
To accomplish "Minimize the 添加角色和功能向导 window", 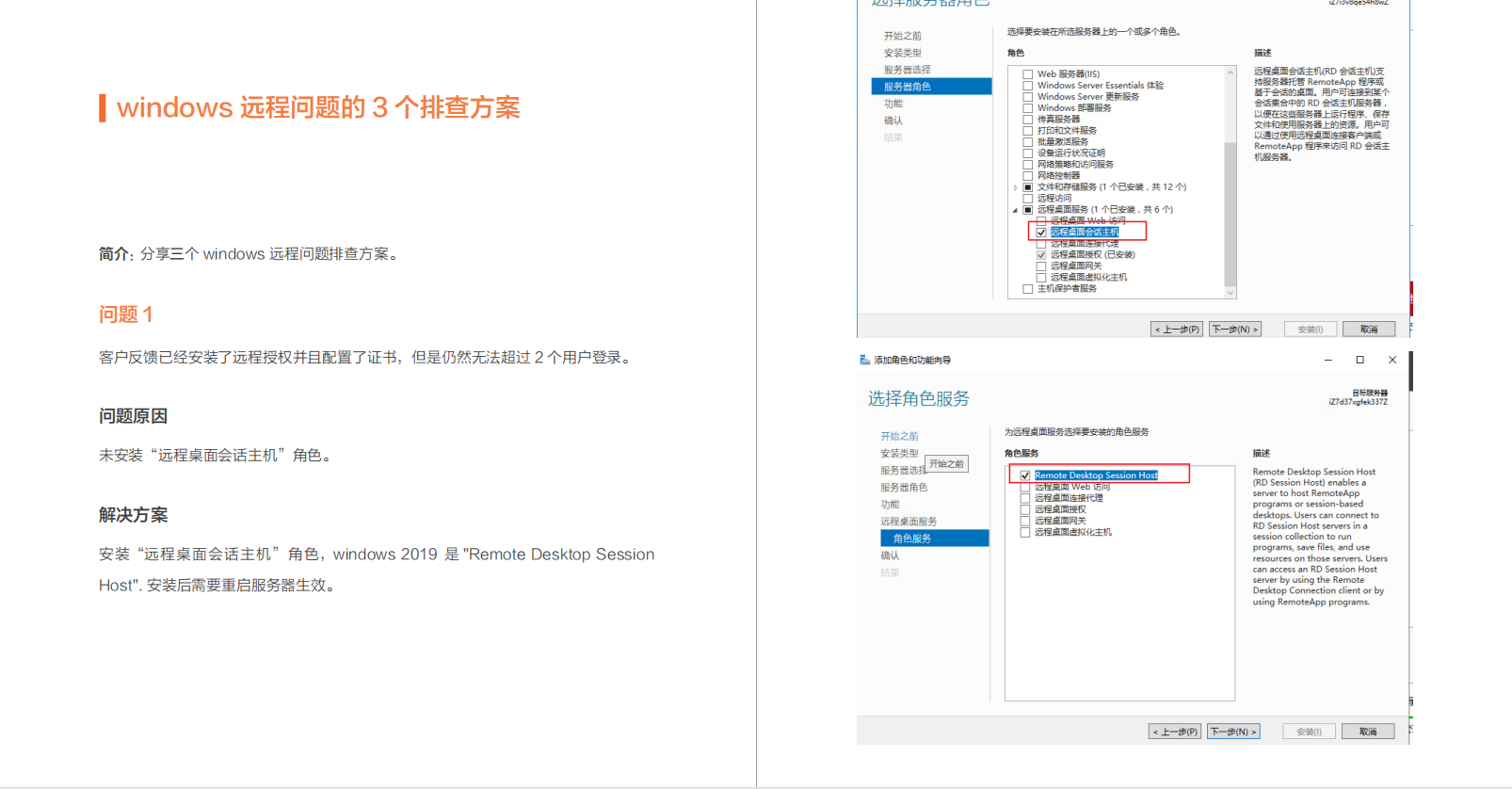I will pos(1327,360).
